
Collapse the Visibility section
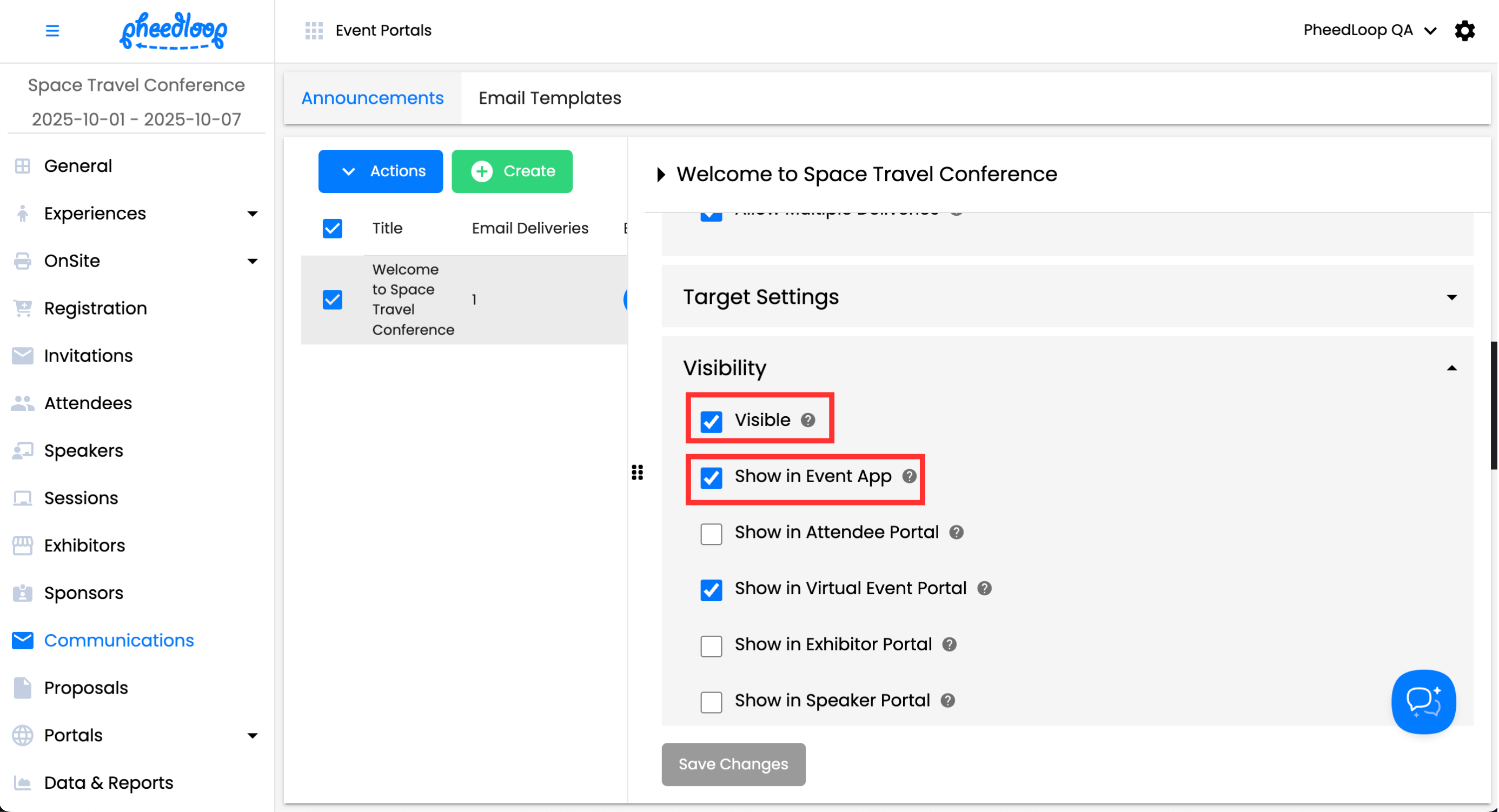1452,368
